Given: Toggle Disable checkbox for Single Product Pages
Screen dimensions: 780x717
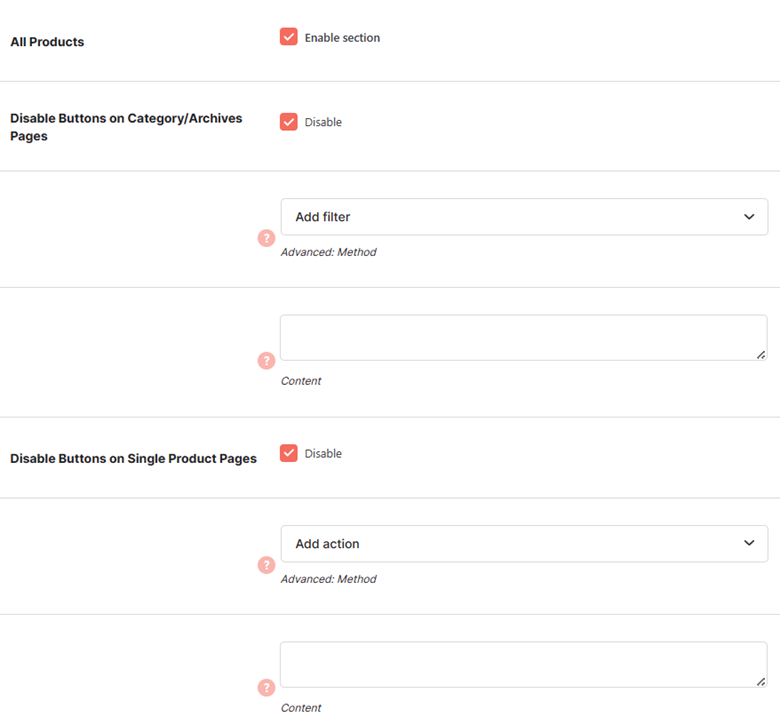Looking at the screenshot, I should (289, 453).
